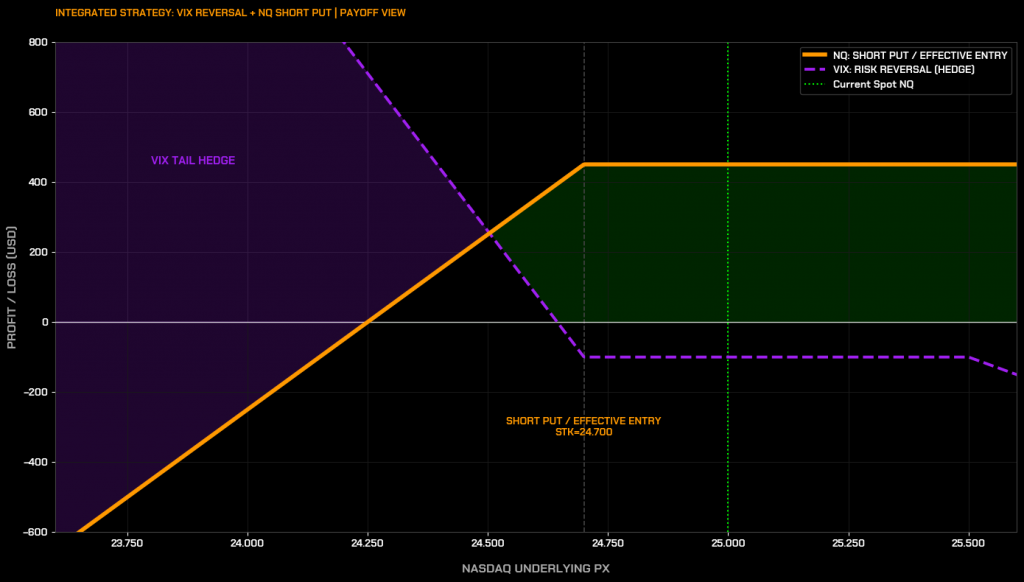Select the VIX: RISK REVERSAL (HEDGE) legend label
This screenshot has height=582, width=1024.
tap(903, 70)
